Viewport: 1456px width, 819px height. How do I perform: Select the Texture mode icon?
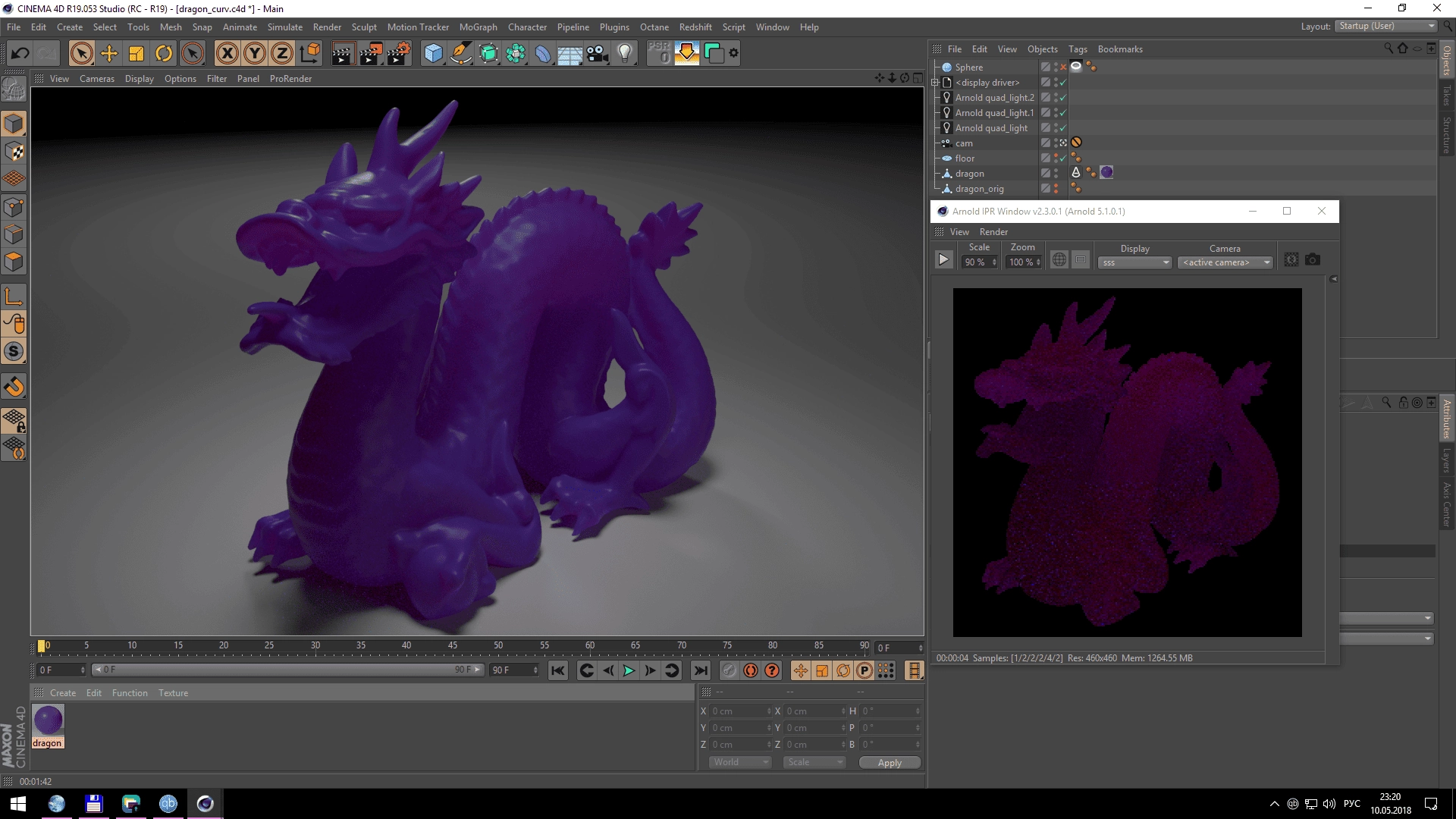pyautogui.click(x=14, y=151)
